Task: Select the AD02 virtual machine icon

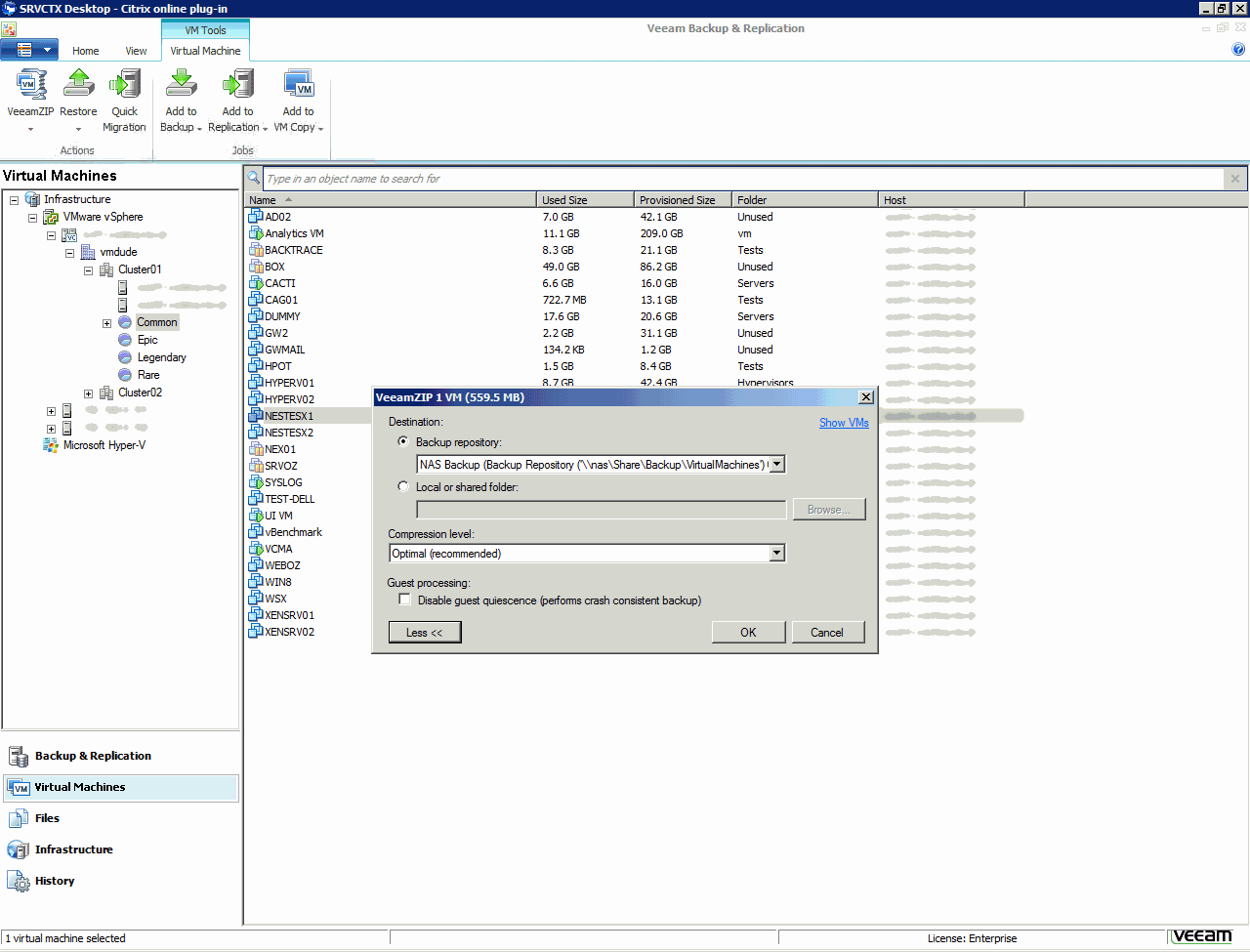Action: point(256,217)
